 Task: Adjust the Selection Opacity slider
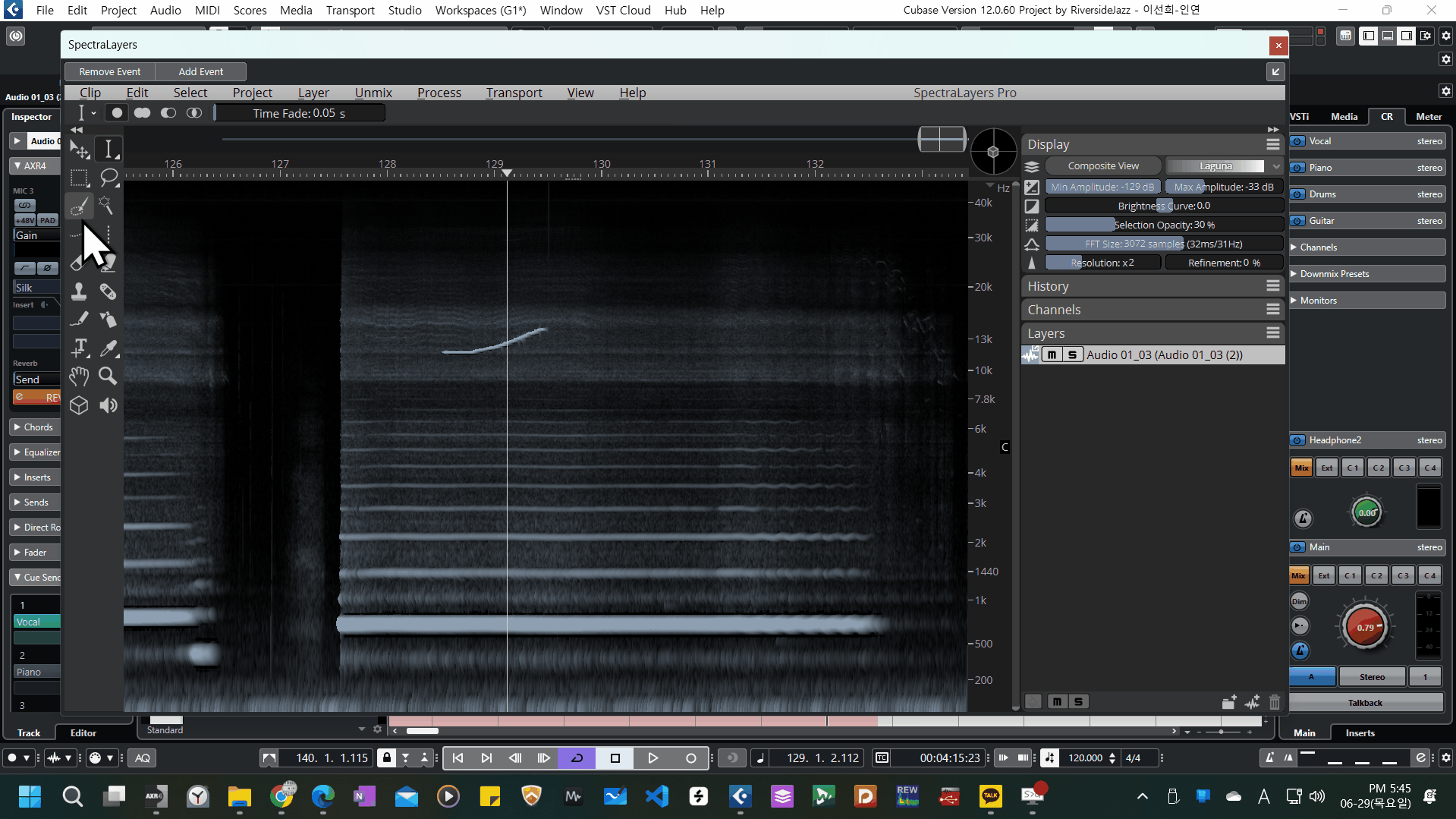[x=1164, y=225]
